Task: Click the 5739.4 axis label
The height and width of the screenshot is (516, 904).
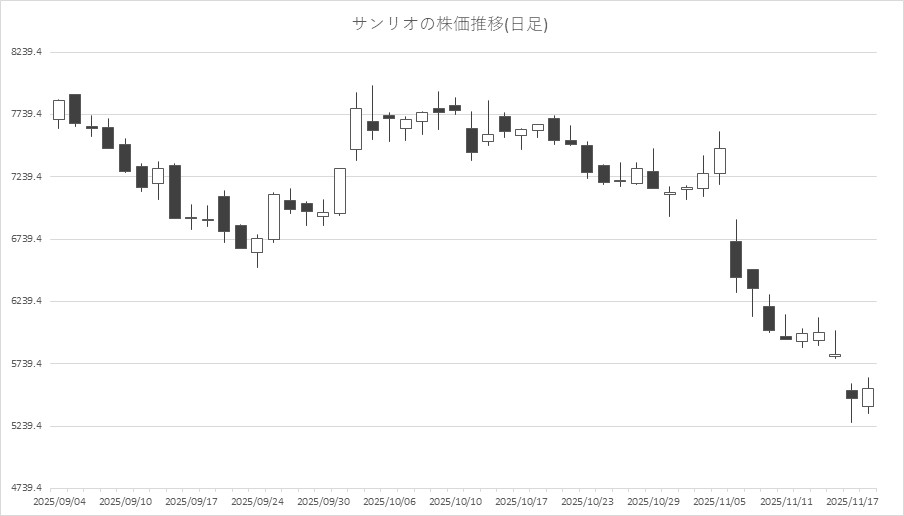Action: (28, 364)
